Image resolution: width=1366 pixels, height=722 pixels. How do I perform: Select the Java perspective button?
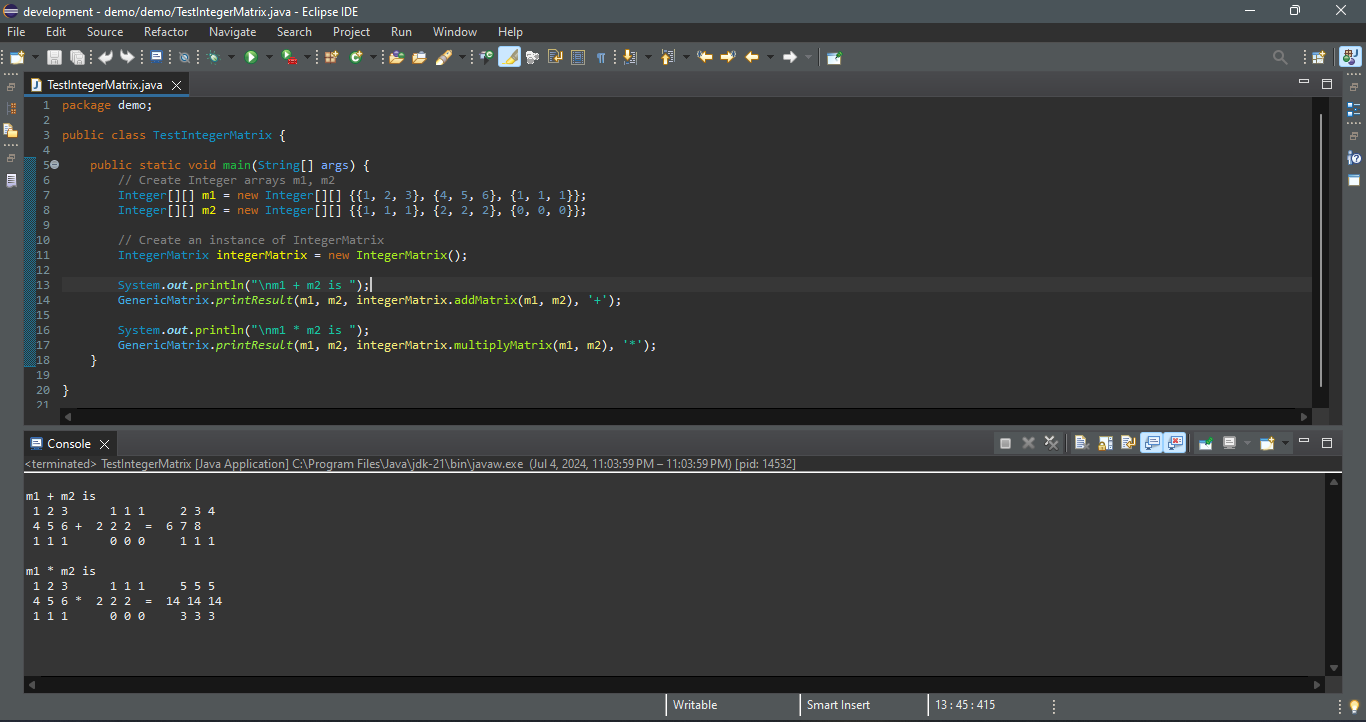(x=1350, y=57)
